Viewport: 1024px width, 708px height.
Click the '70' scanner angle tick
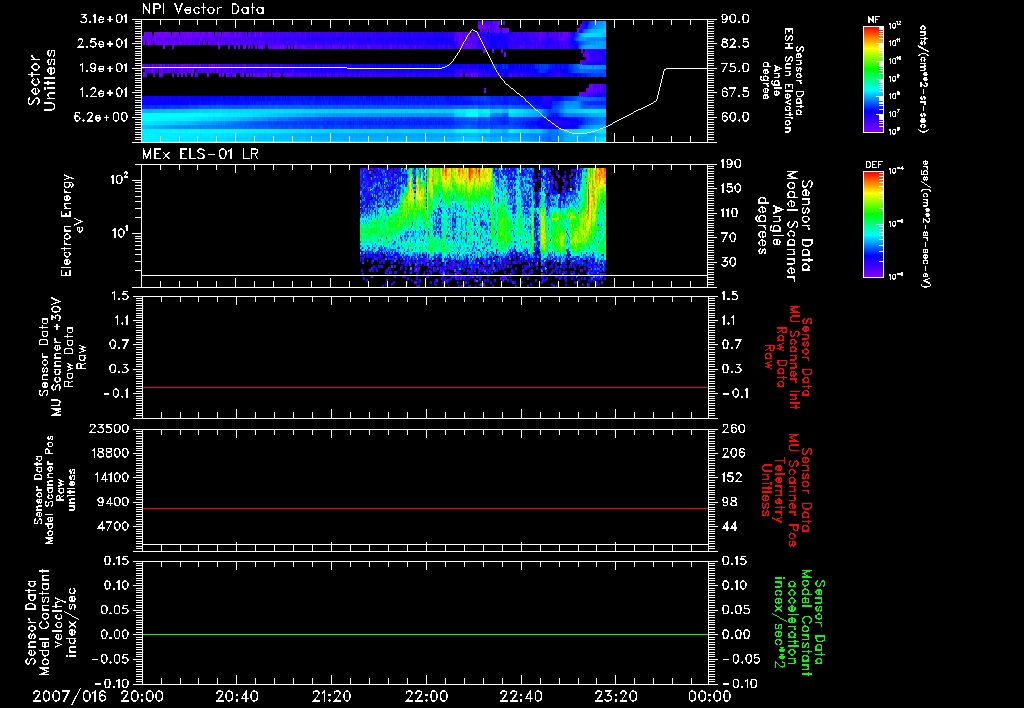(x=728, y=238)
